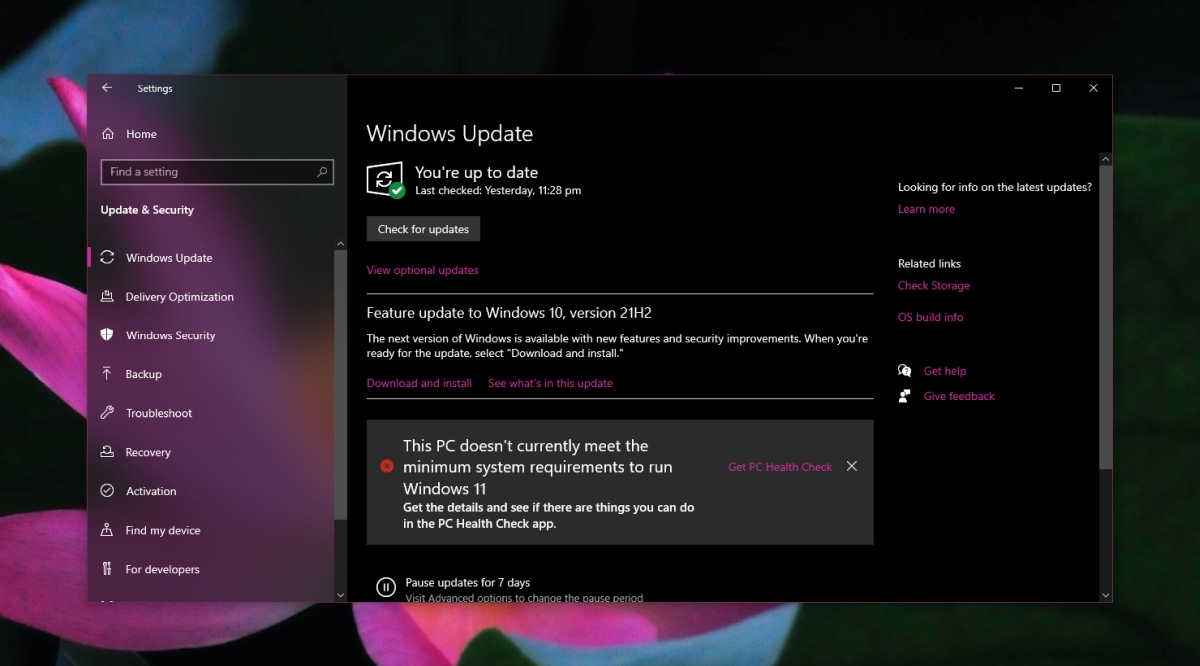Click the Recovery icon
Viewport: 1200px width, 666px height.
pos(107,452)
